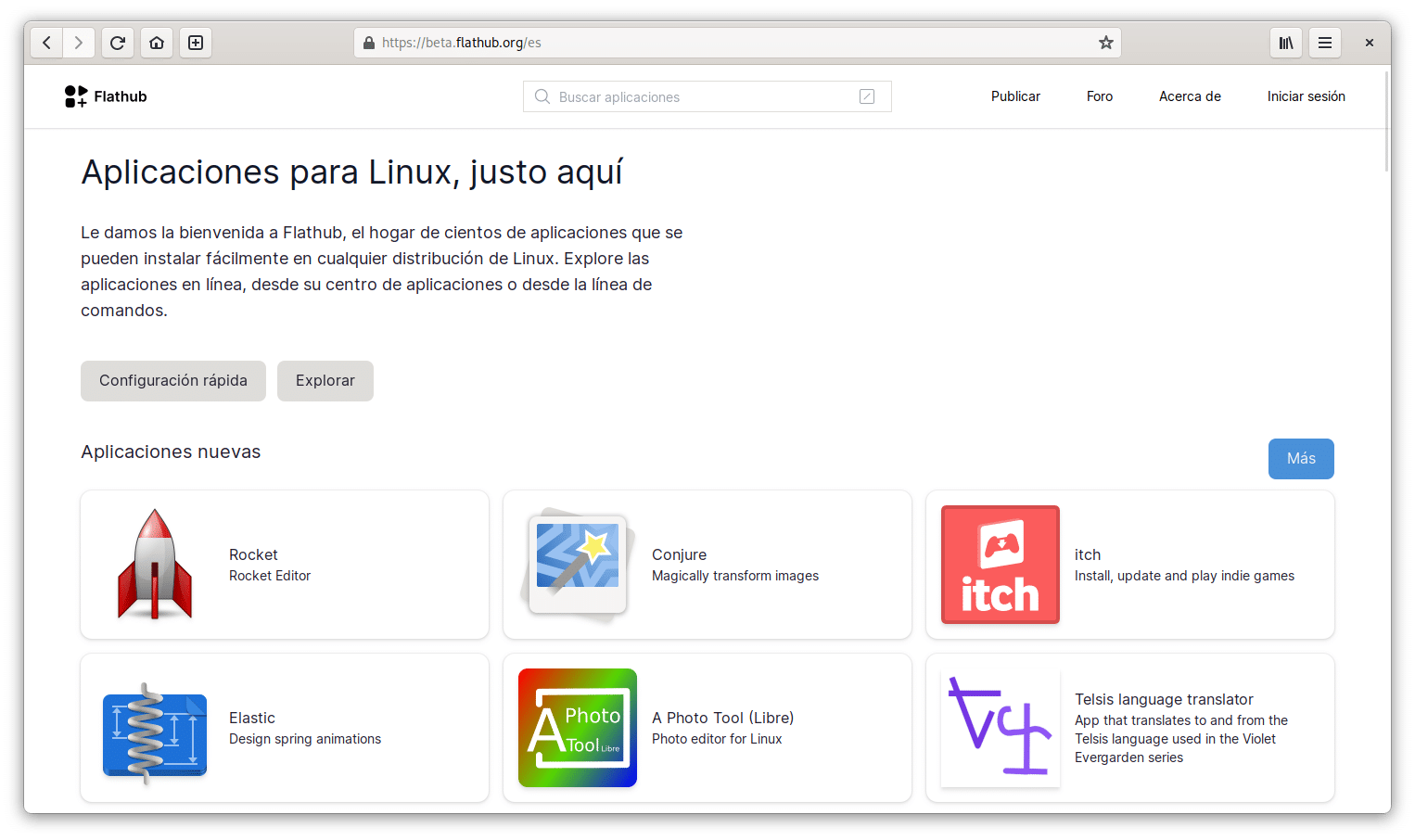This screenshot has height=840, width=1415.
Task: Click the Configuración rápida button
Action: [172, 380]
